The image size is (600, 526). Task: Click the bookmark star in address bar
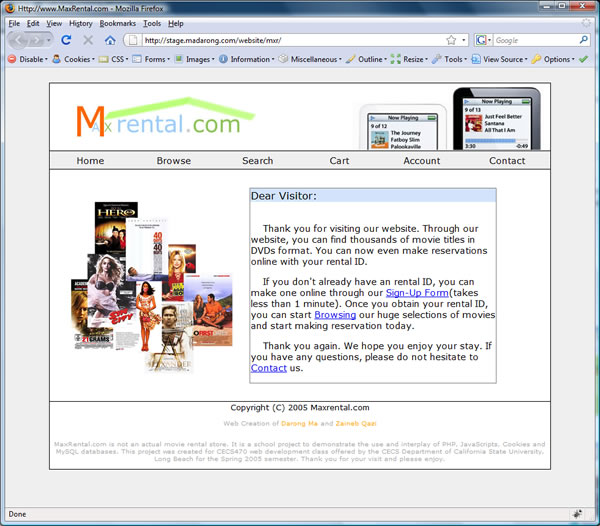coord(451,40)
